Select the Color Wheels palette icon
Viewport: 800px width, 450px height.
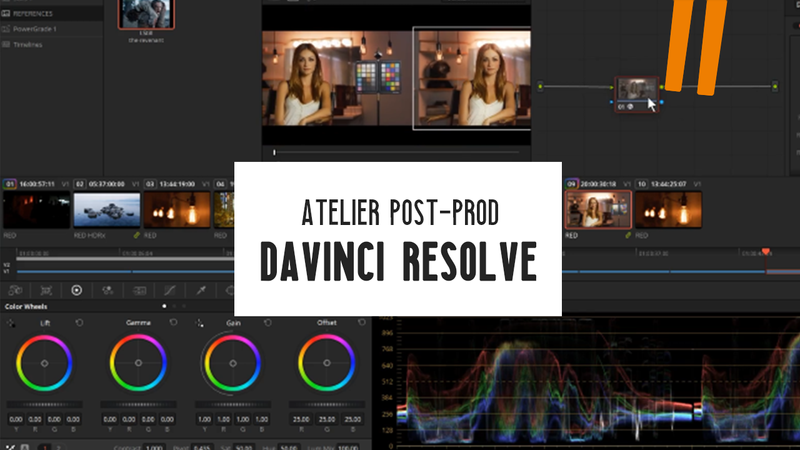[x=77, y=290]
